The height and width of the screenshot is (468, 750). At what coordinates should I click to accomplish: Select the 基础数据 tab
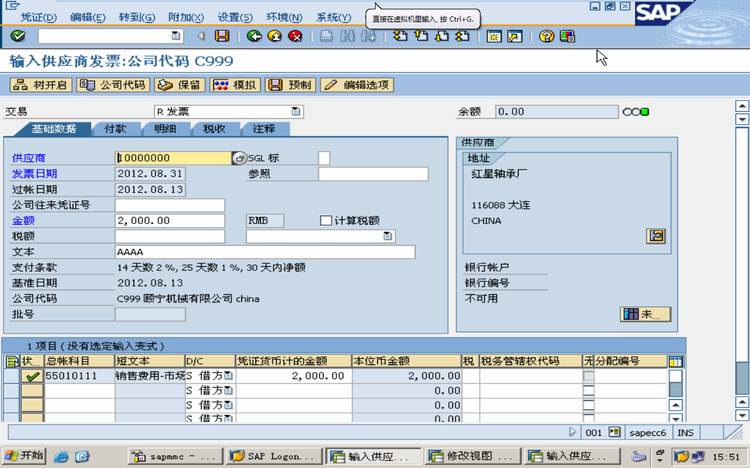[54, 129]
